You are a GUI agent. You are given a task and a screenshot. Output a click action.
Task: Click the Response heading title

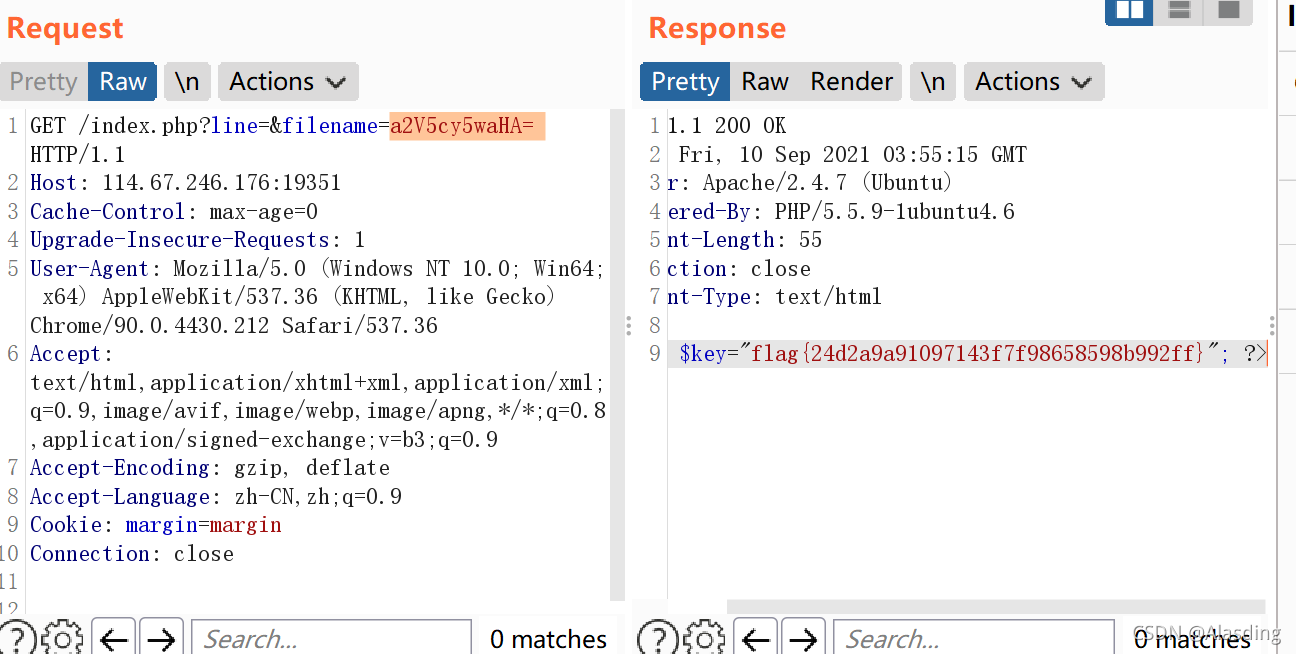click(x=717, y=28)
